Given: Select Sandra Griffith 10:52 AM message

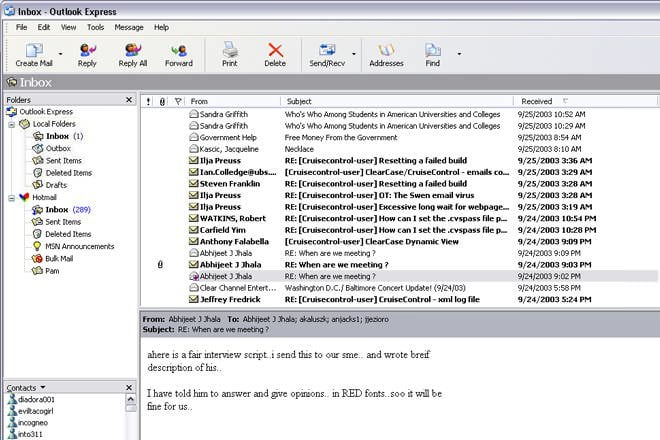Looking at the screenshot, I should click(399, 115).
